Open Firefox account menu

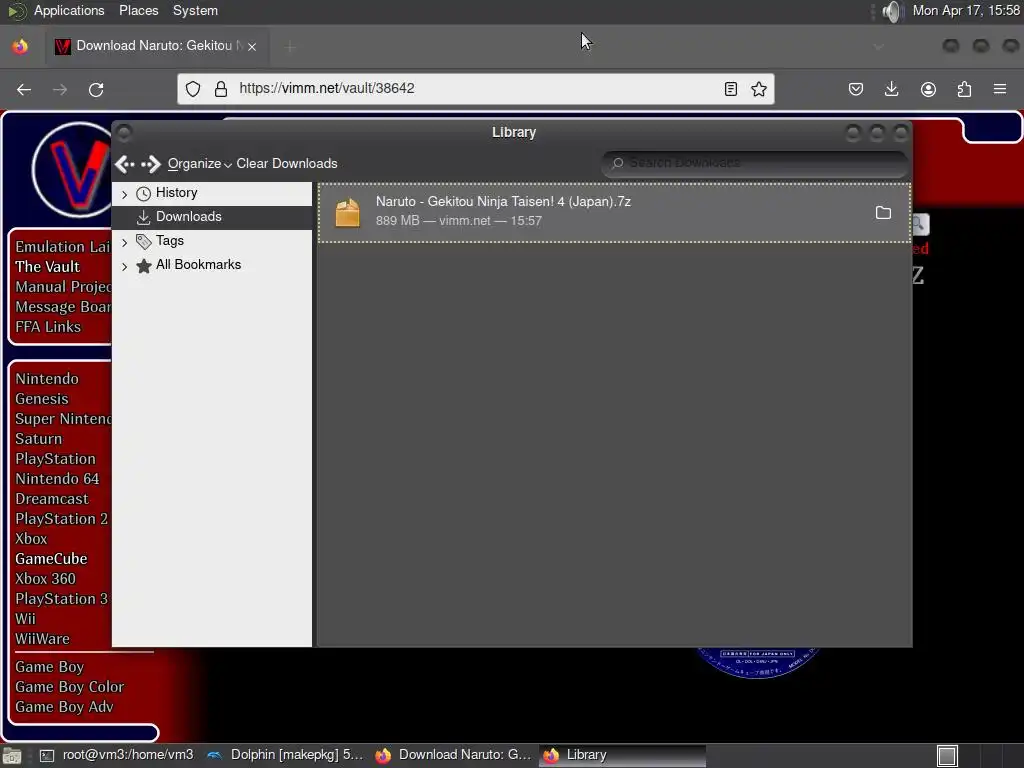928,89
